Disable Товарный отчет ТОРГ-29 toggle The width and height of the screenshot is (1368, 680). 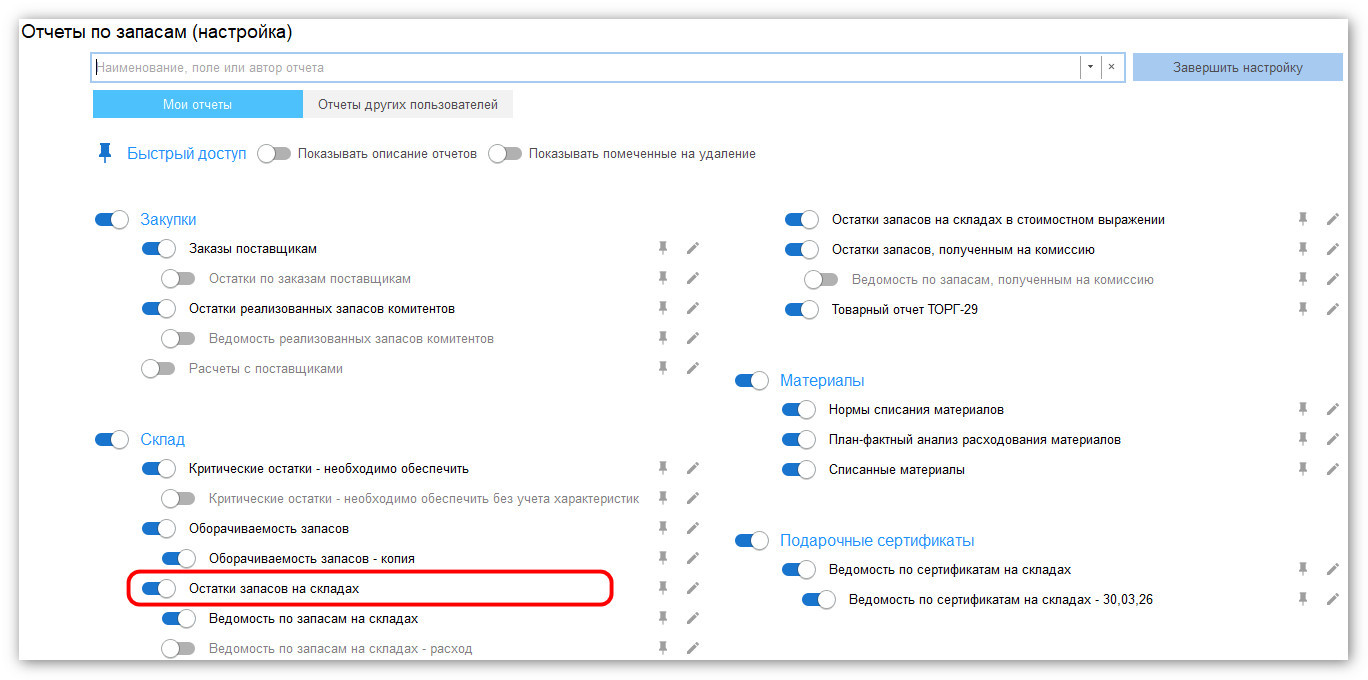tap(801, 309)
